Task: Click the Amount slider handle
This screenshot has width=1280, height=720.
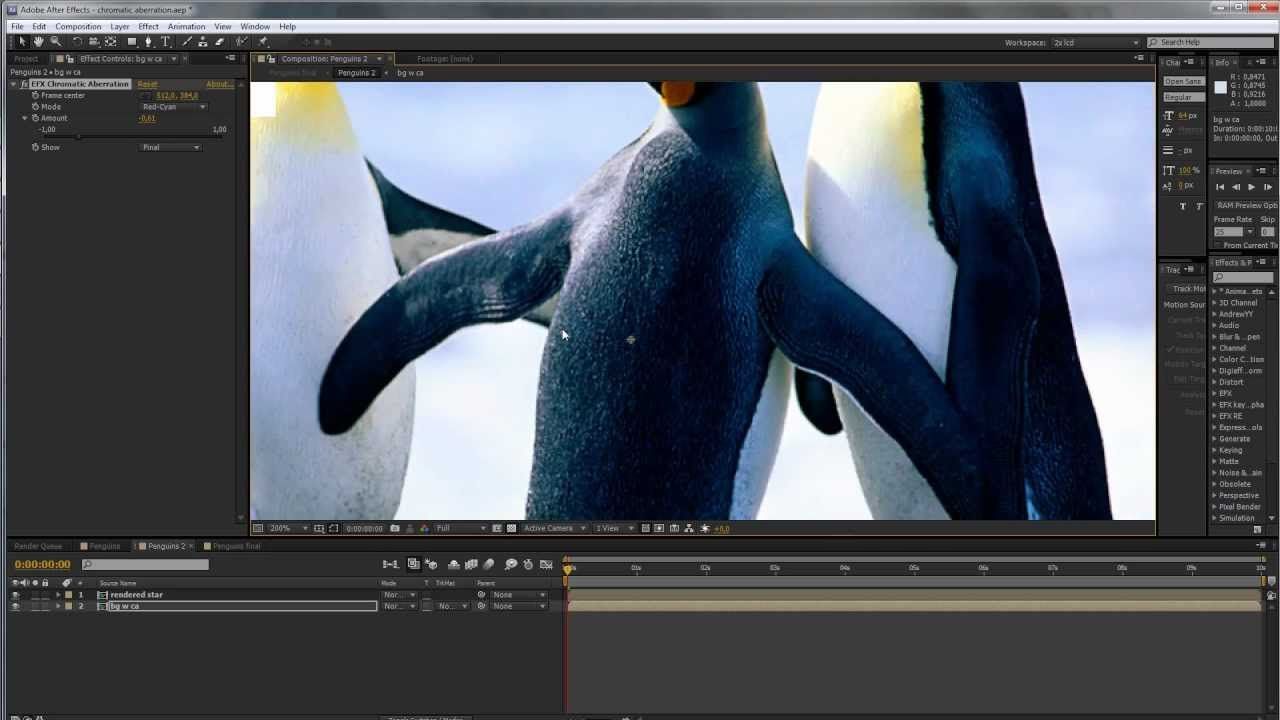Action: [79, 137]
